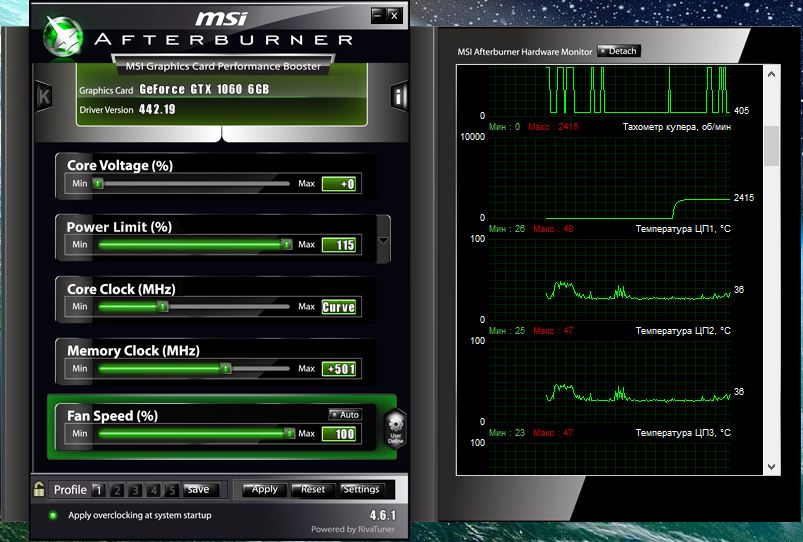The width and height of the screenshot is (803, 542).
Task: Click the version number 4.6.1 text
Action: click(x=383, y=515)
